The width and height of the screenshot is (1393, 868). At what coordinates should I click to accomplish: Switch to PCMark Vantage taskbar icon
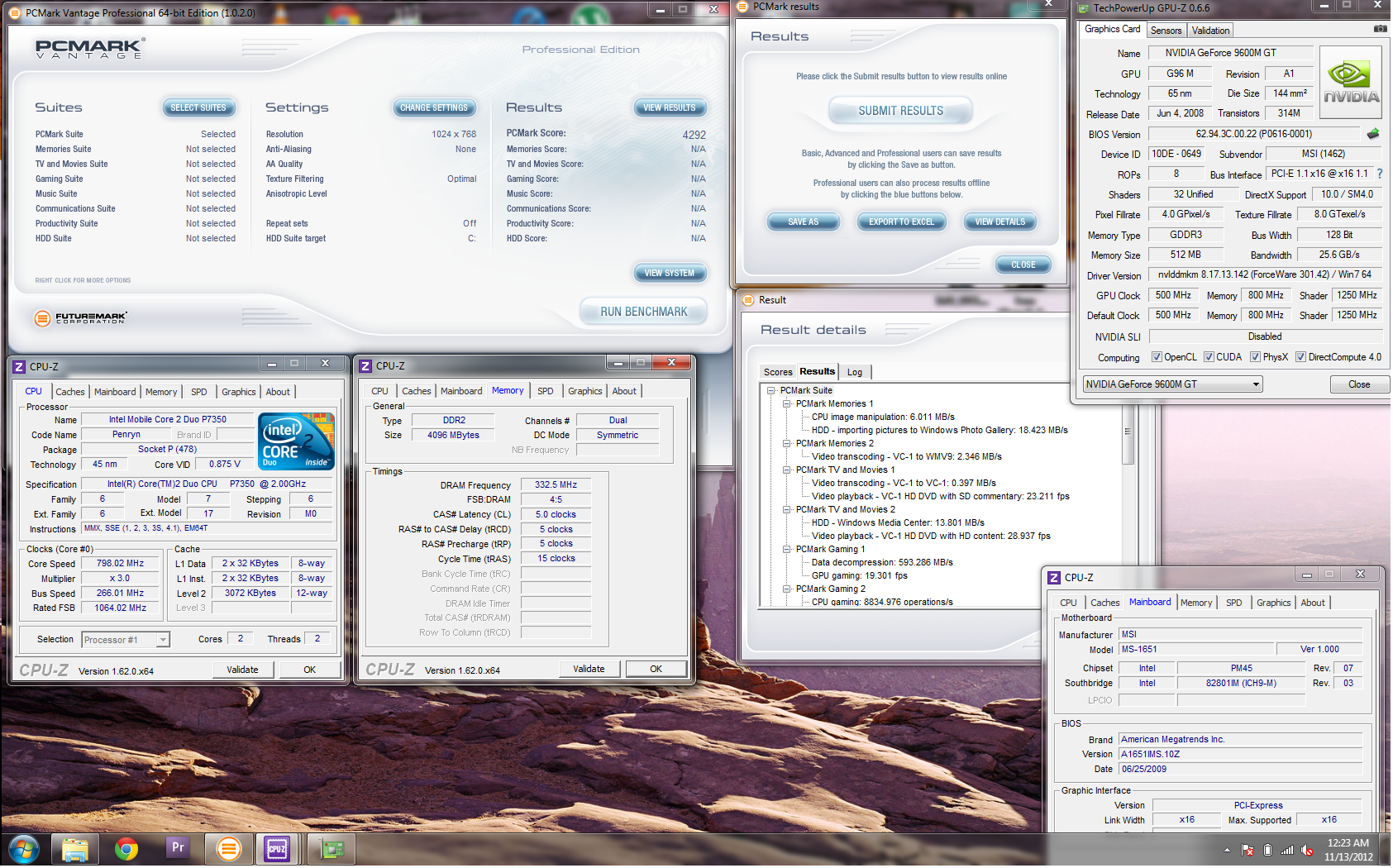pyautogui.click(x=229, y=850)
